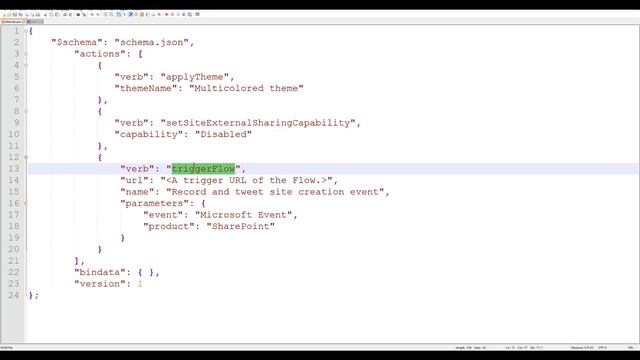This screenshot has height=360, width=640.
Task: Click the highlighted word triggerFlow
Action: pos(203,169)
